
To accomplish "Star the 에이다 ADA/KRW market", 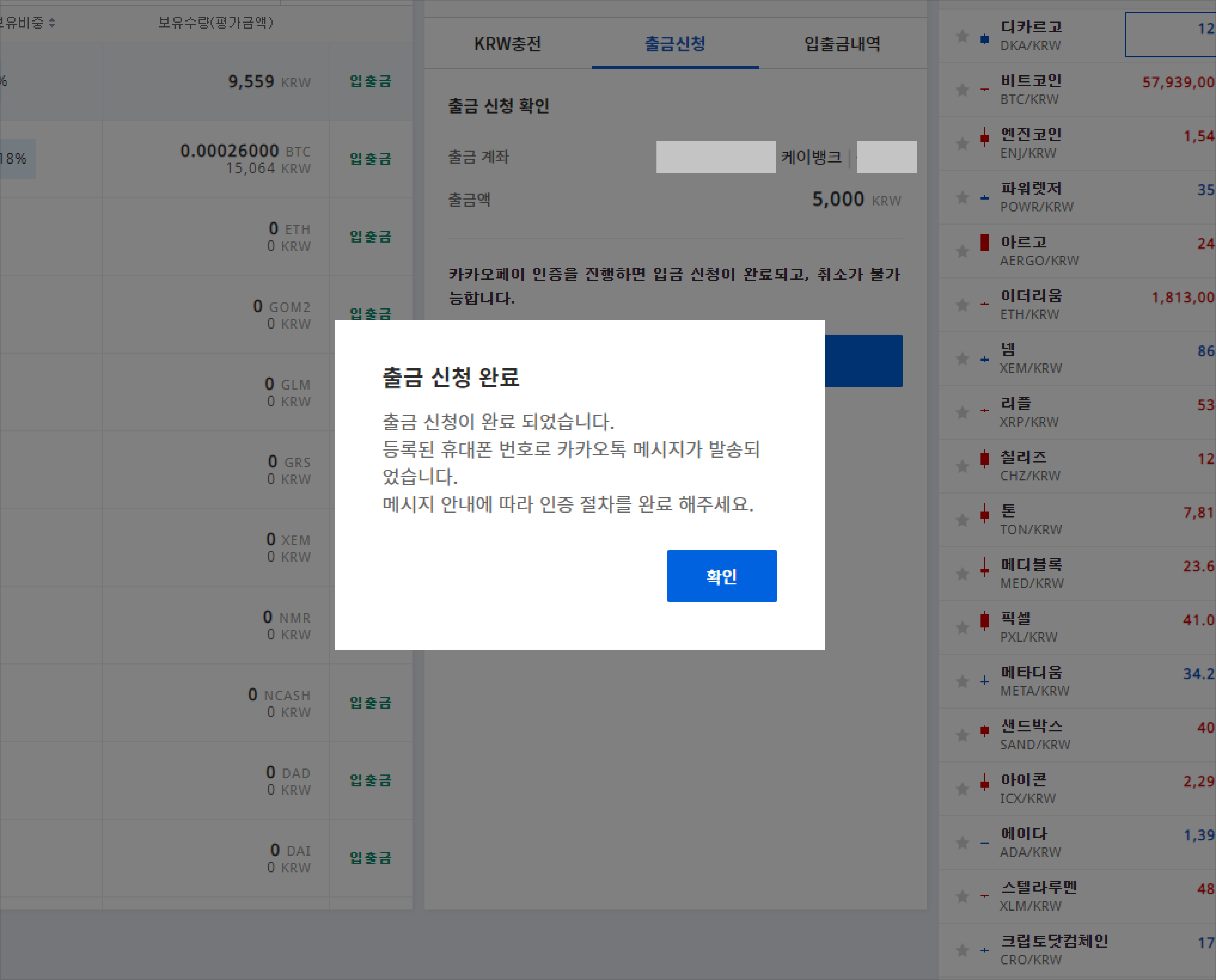I will click(x=963, y=843).
